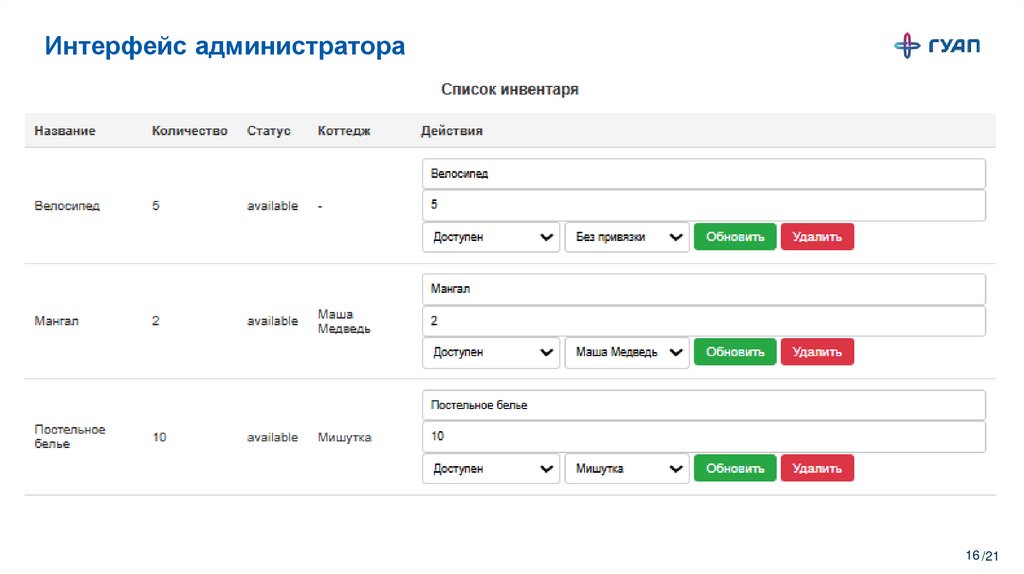
Task: Click the Список инвентаря heading
Action: [x=509, y=89]
